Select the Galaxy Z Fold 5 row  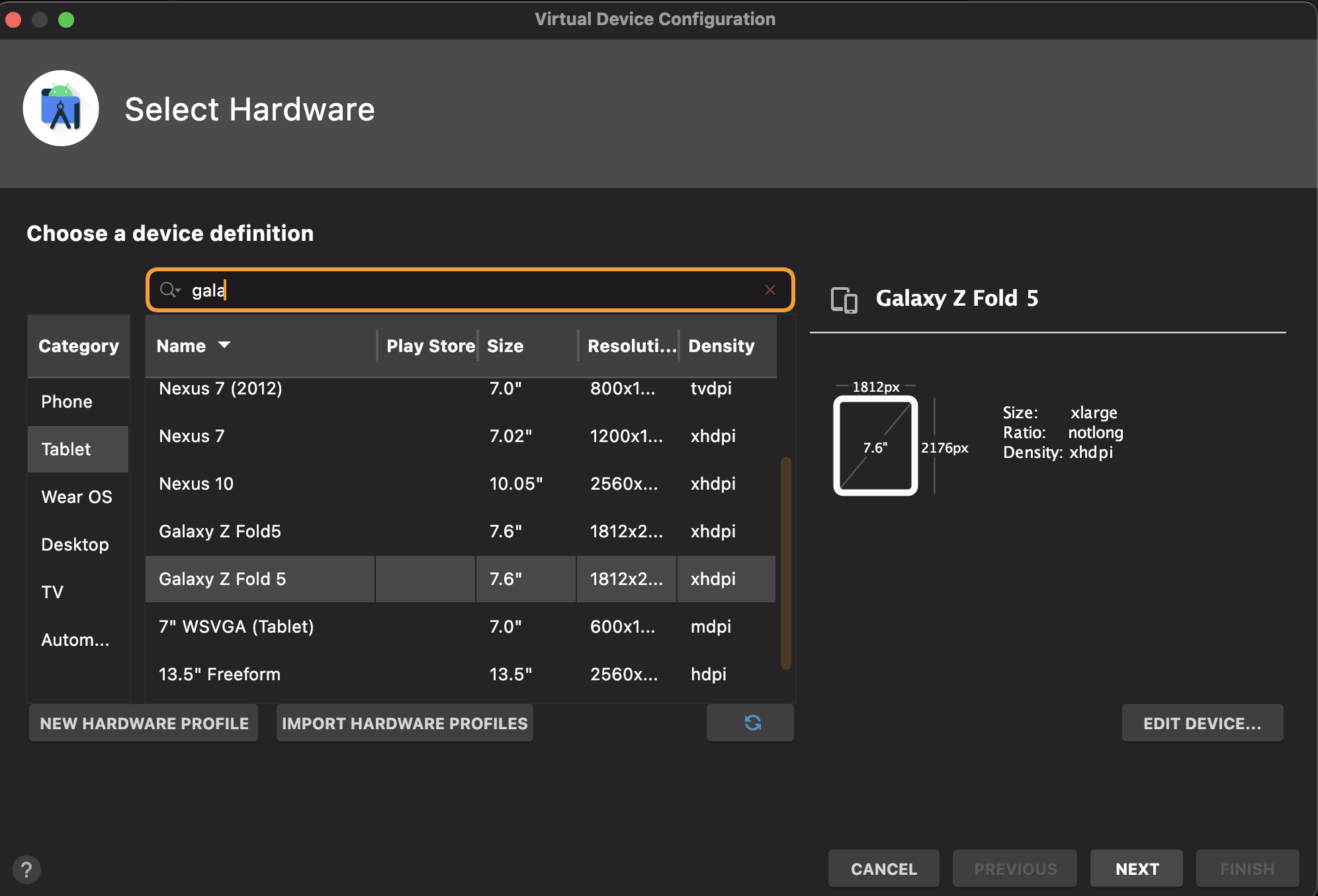point(461,579)
